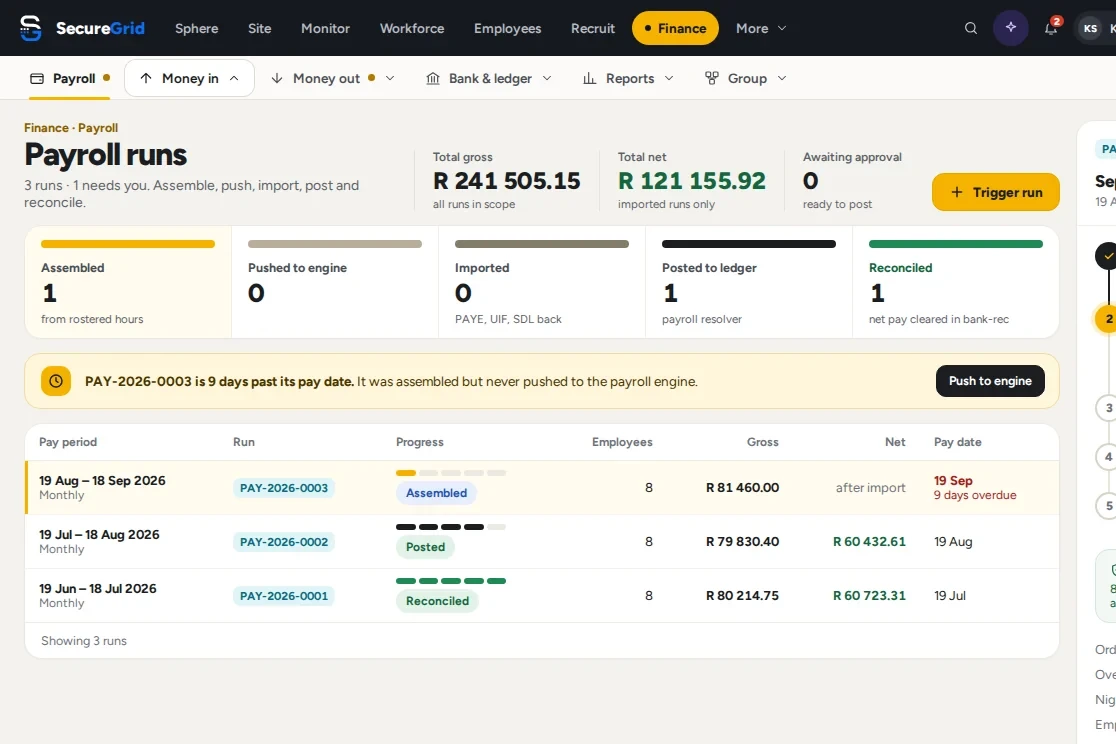Filter by the Pushed to engine card
The width and height of the screenshot is (1116, 744).
coord(335,282)
